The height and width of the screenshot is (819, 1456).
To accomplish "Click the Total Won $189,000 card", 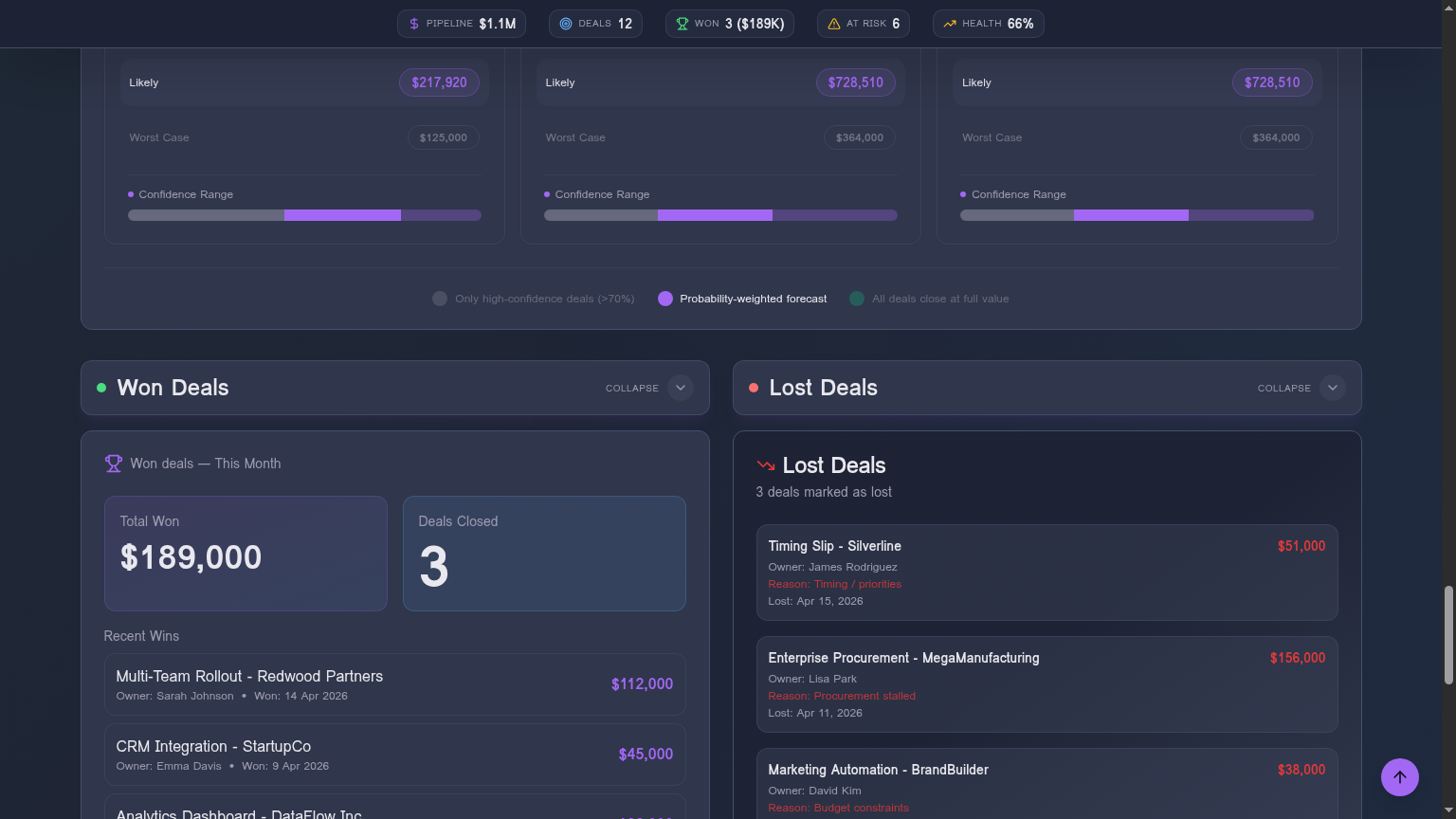I will coord(246,554).
